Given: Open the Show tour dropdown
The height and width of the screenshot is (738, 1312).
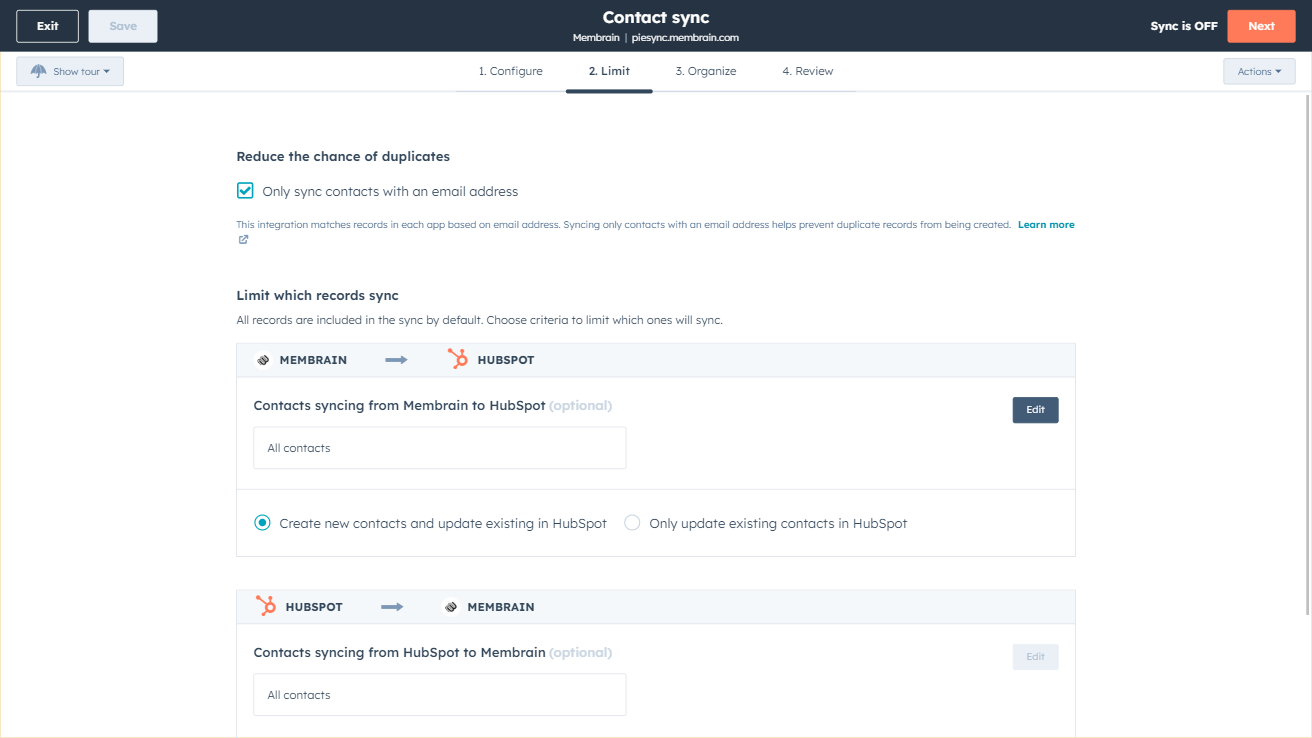Looking at the screenshot, I should click(x=70, y=72).
